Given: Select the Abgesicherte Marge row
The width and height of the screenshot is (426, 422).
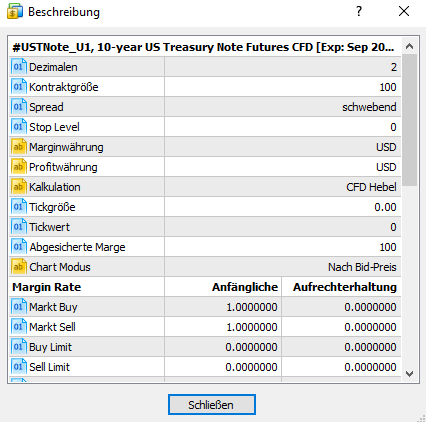Looking at the screenshot, I should coord(205,247).
